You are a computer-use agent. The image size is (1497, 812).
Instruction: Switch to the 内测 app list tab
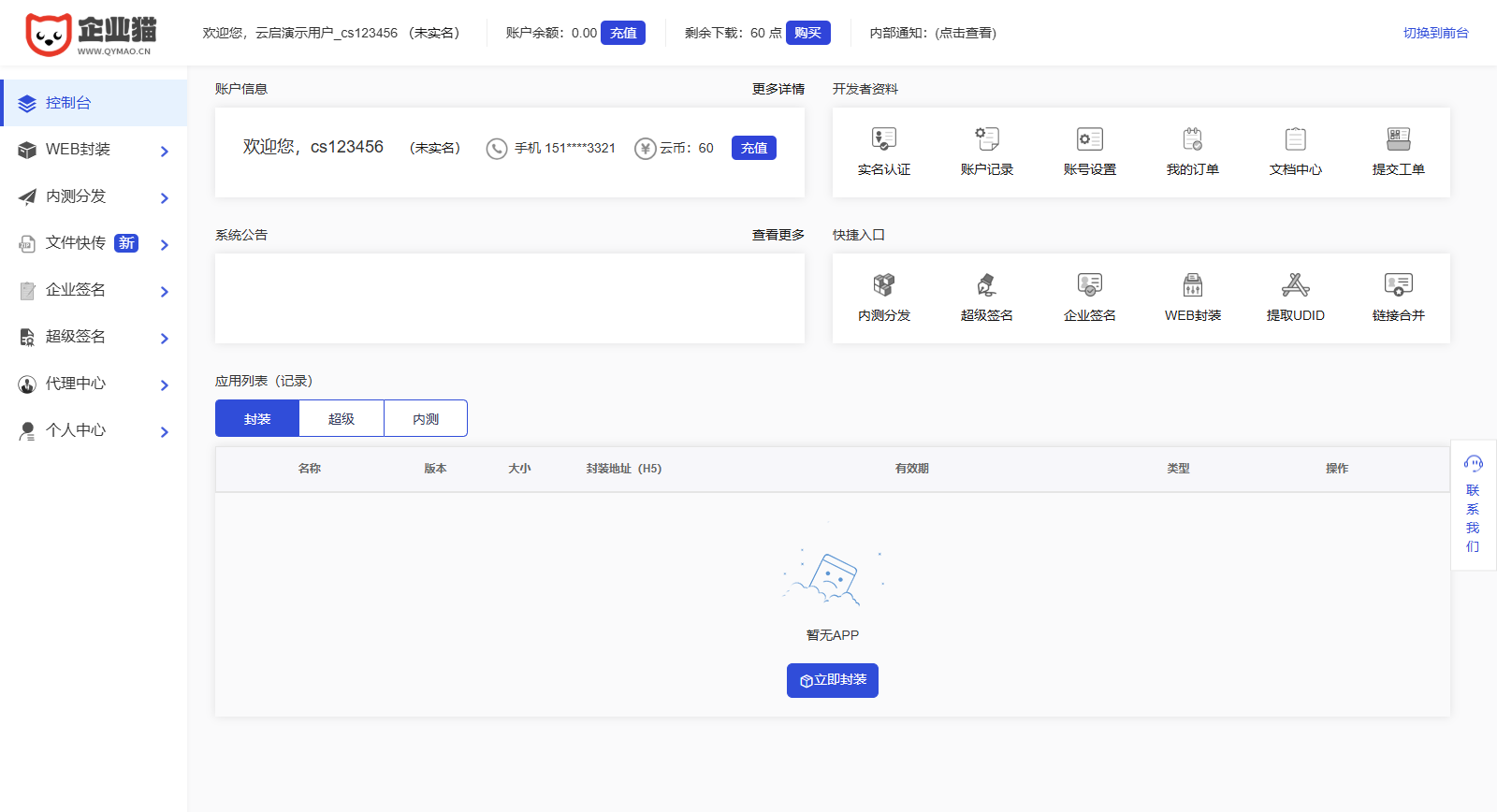[x=426, y=418]
